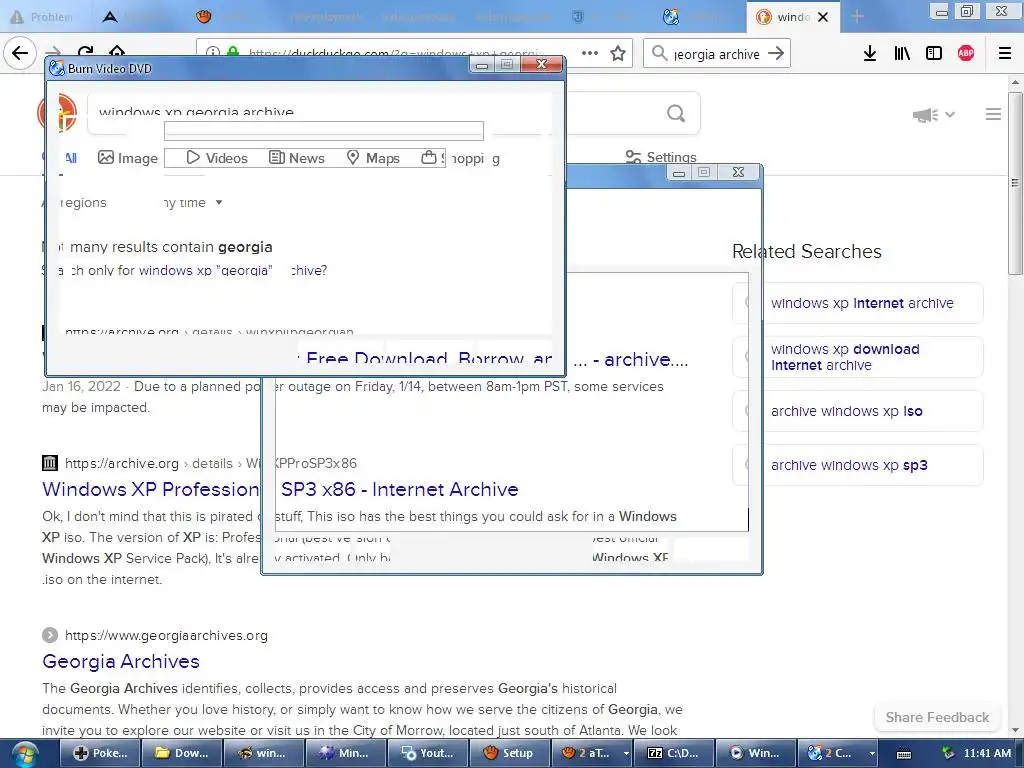
Task: Click the georgiaarchives.org result favicon
Action: tap(50, 635)
